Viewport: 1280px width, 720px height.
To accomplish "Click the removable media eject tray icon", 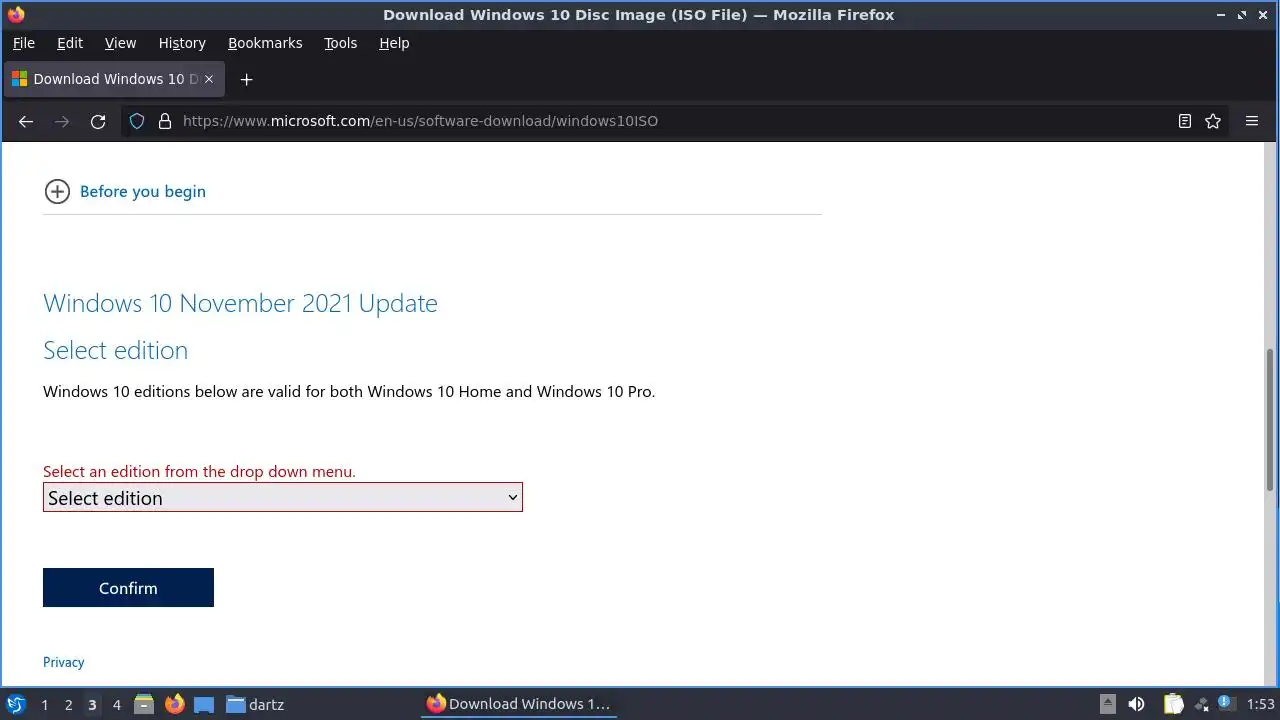I will pos(1107,704).
